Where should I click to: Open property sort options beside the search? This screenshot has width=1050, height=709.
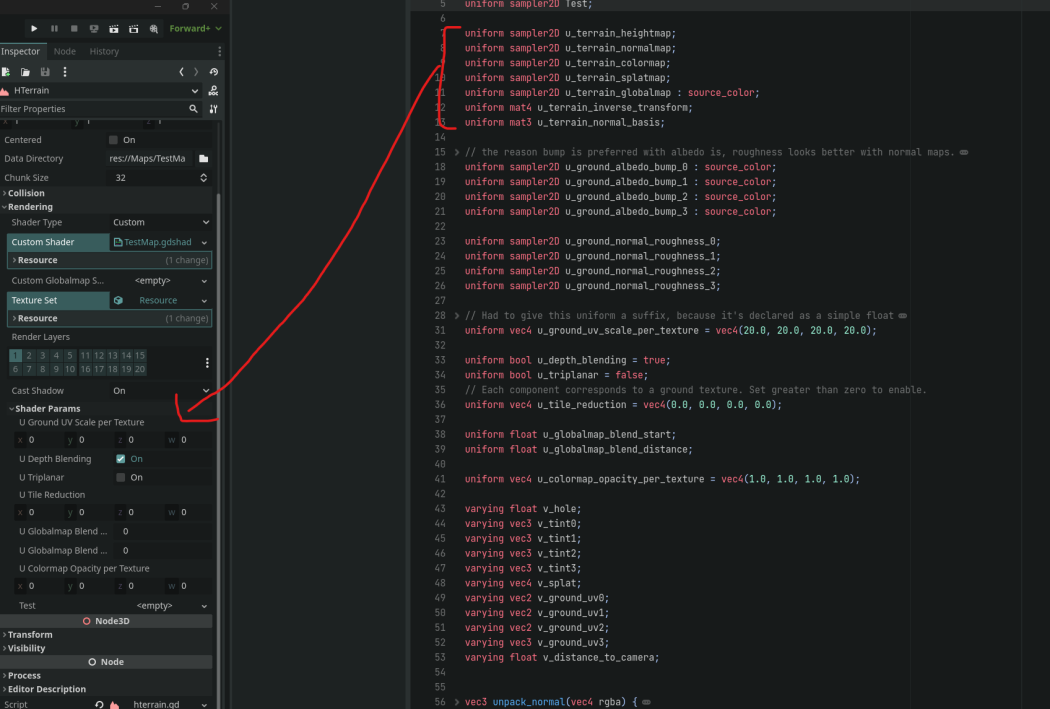[214, 109]
